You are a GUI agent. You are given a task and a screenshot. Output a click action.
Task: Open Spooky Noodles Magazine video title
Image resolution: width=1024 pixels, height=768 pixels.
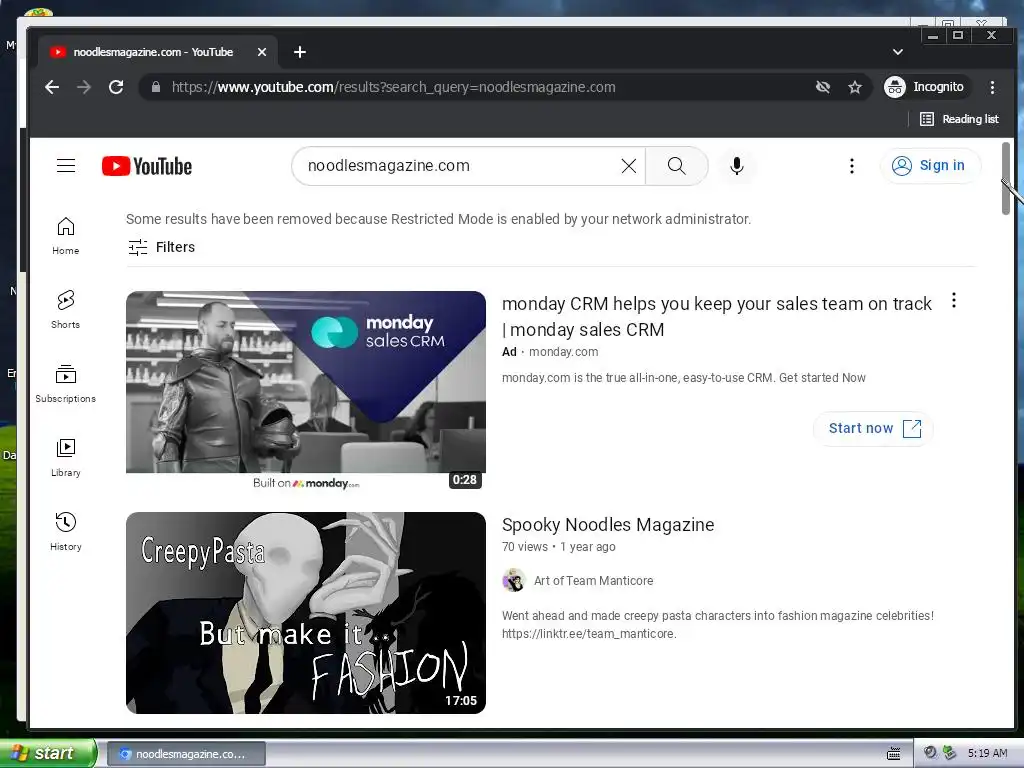click(x=608, y=525)
